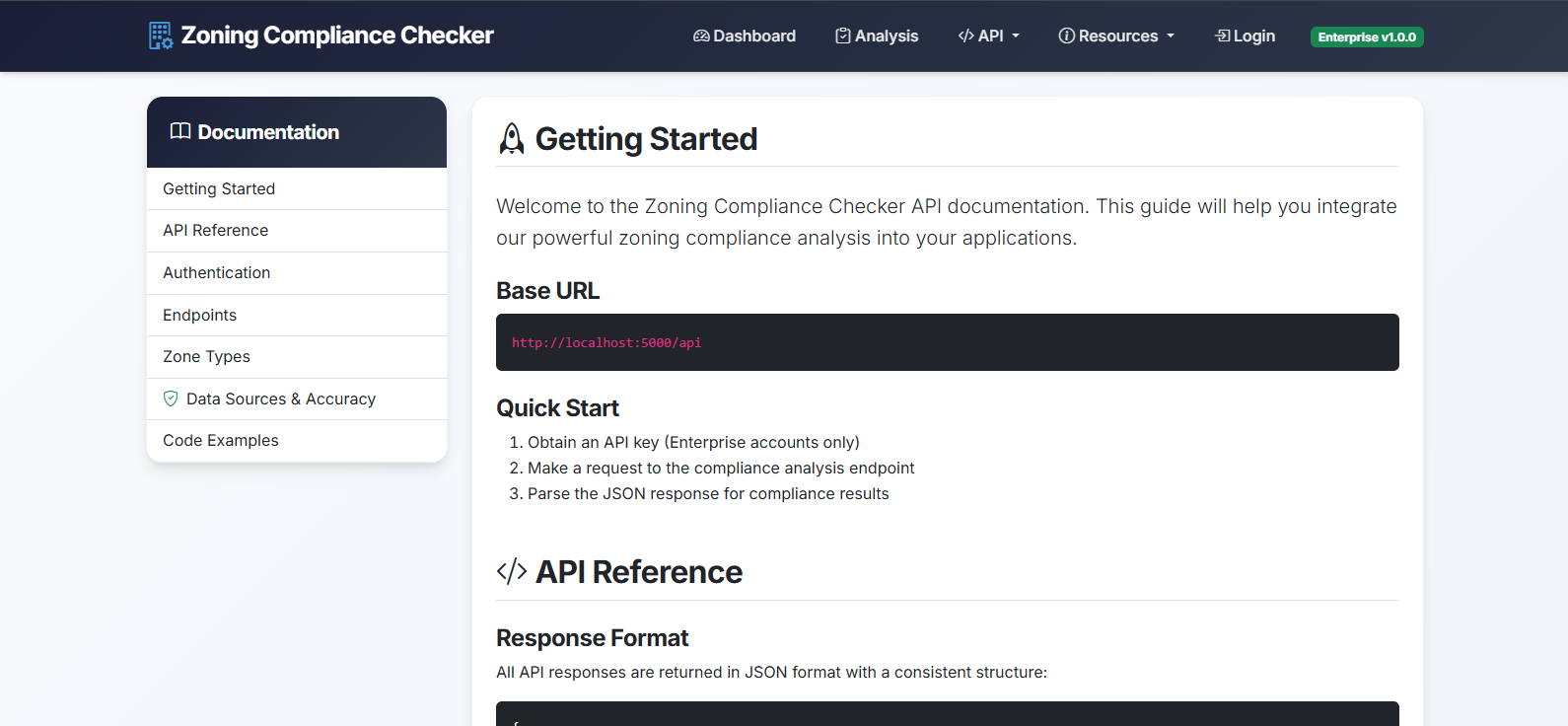Screen dimensions: 1568x726
Task: Expand the Resources dropdown caret
Action: 1171,36
